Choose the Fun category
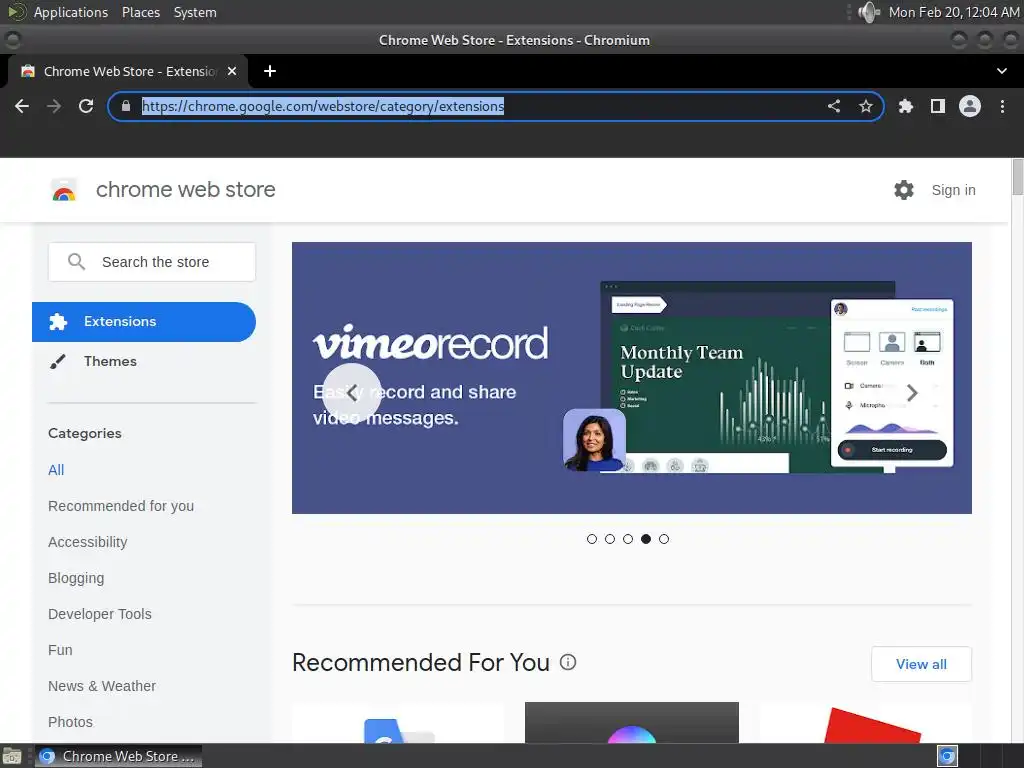Image resolution: width=1024 pixels, height=768 pixels. click(x=60, y=650)
